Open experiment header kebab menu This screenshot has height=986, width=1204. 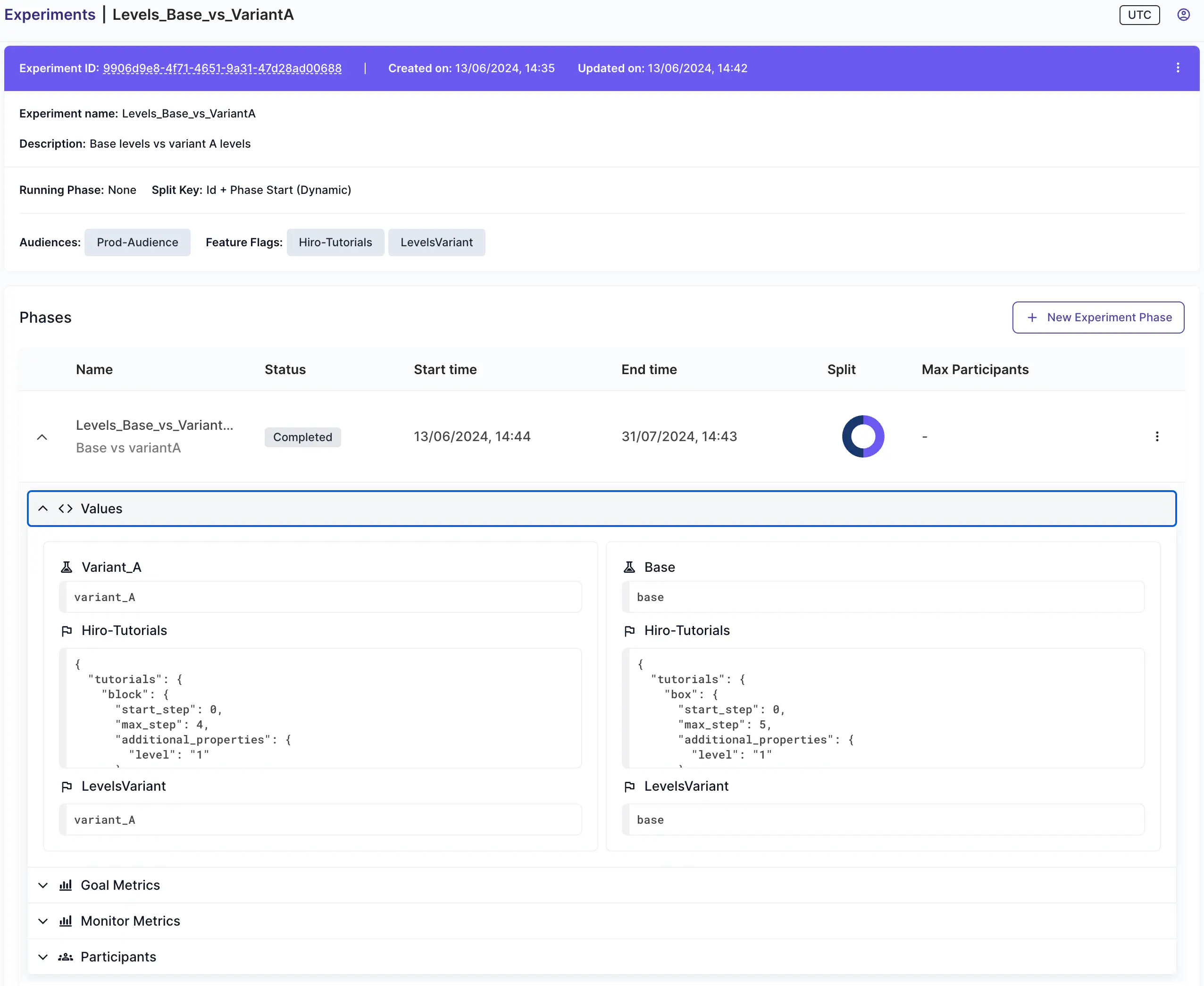point(1178,68)
